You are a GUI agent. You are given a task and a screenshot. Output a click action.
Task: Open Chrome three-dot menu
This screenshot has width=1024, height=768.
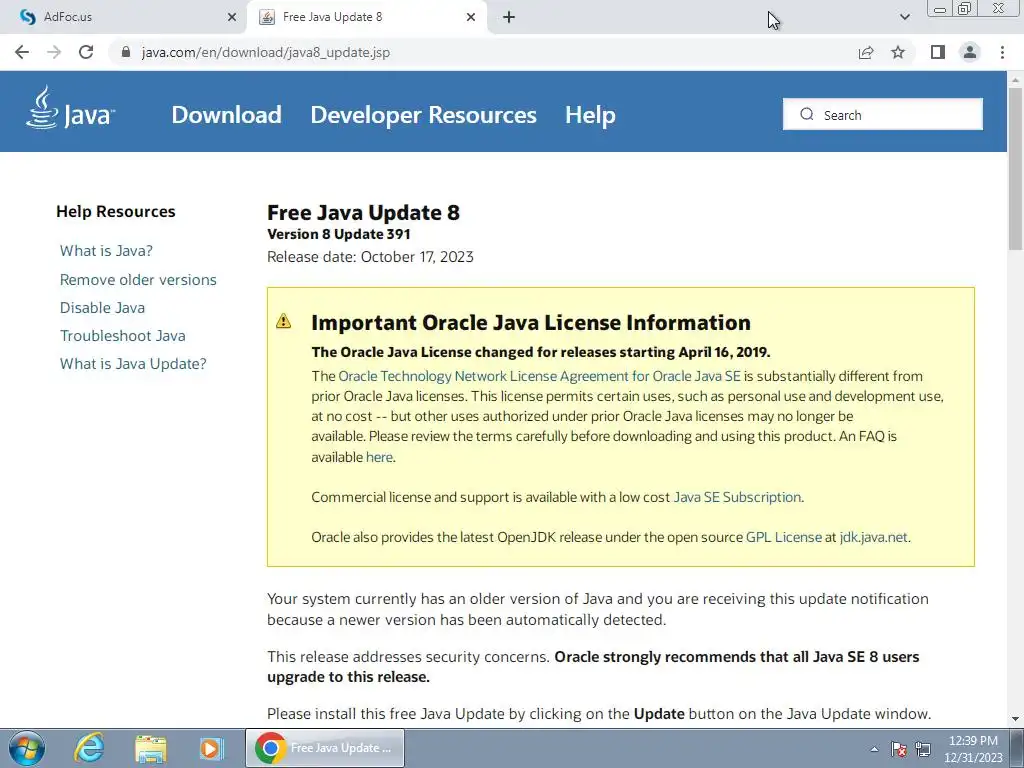[x=1002, y=52]
